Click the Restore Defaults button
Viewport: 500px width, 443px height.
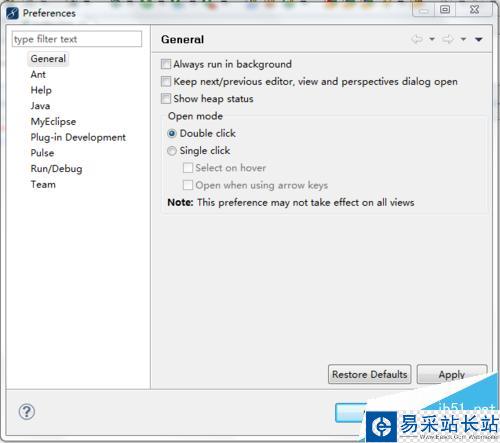coord(370,374)
